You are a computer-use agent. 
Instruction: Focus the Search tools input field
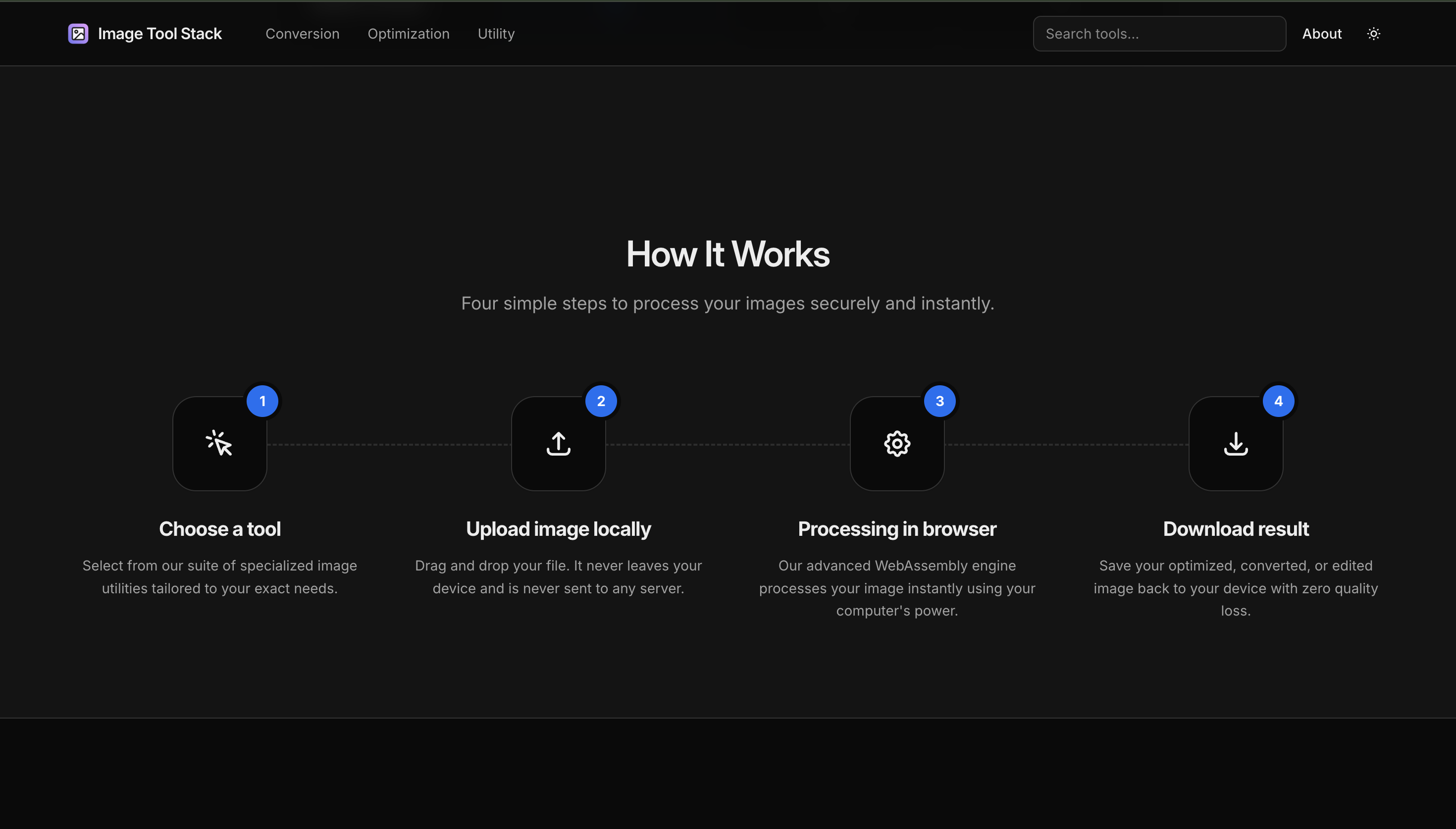(x=1159, y=34)
